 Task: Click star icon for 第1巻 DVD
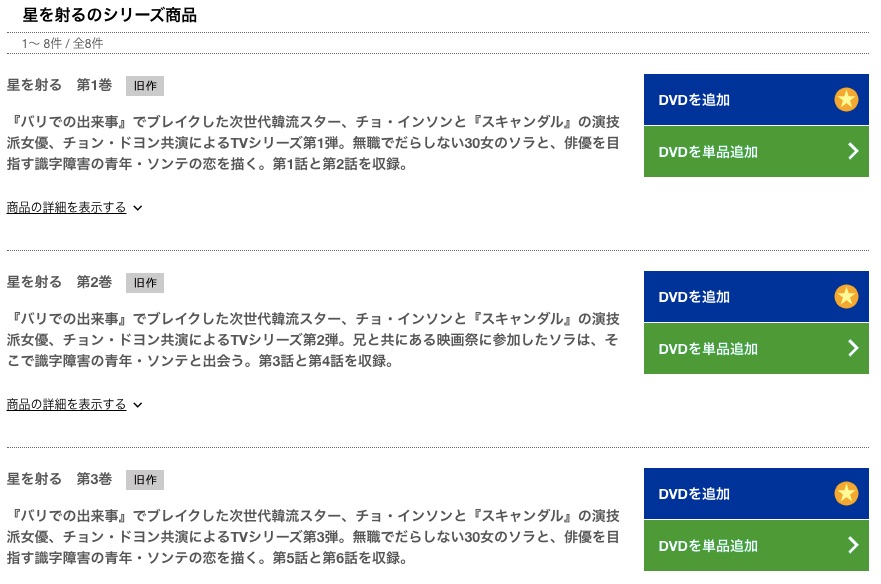[846, 99]
